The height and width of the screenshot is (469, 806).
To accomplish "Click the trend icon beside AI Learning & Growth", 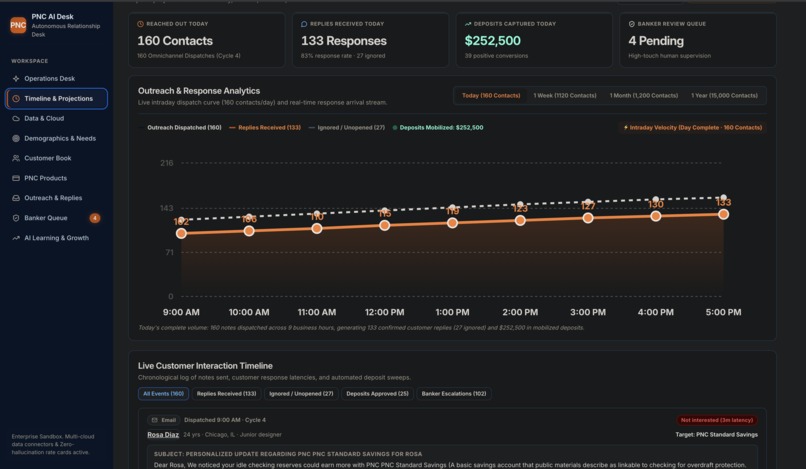I will click(16, 238).
